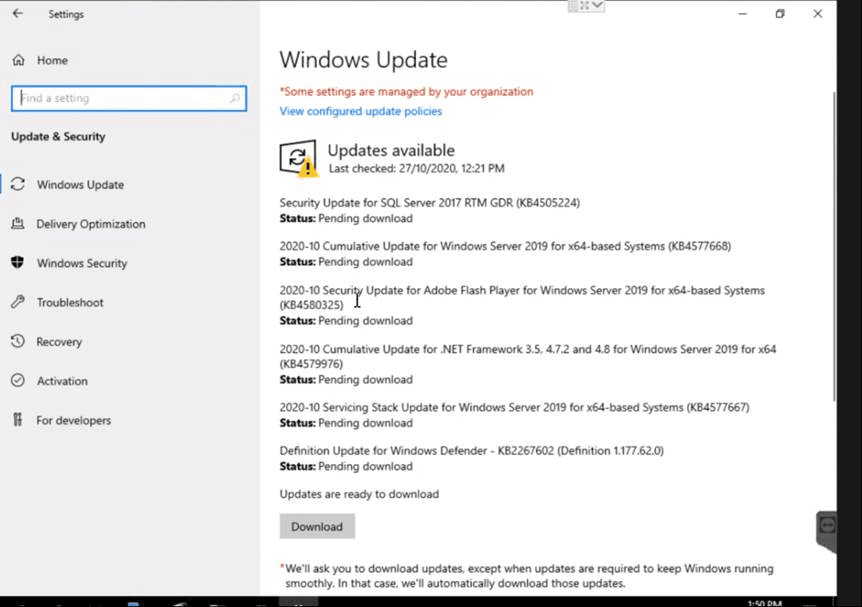Click the Servicing Stack Update KB4577667 entry
Screen dimensions: 862x607
[x=514, y=415]
